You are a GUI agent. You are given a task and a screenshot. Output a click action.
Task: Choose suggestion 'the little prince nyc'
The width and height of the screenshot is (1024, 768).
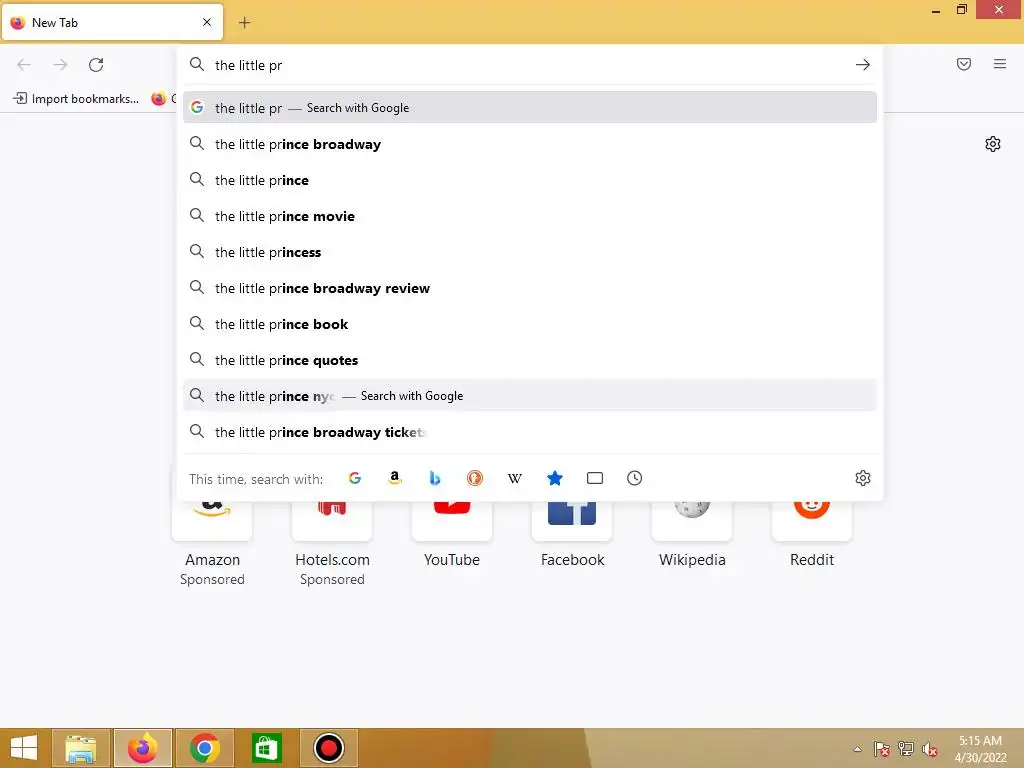(x=530, y=396)
